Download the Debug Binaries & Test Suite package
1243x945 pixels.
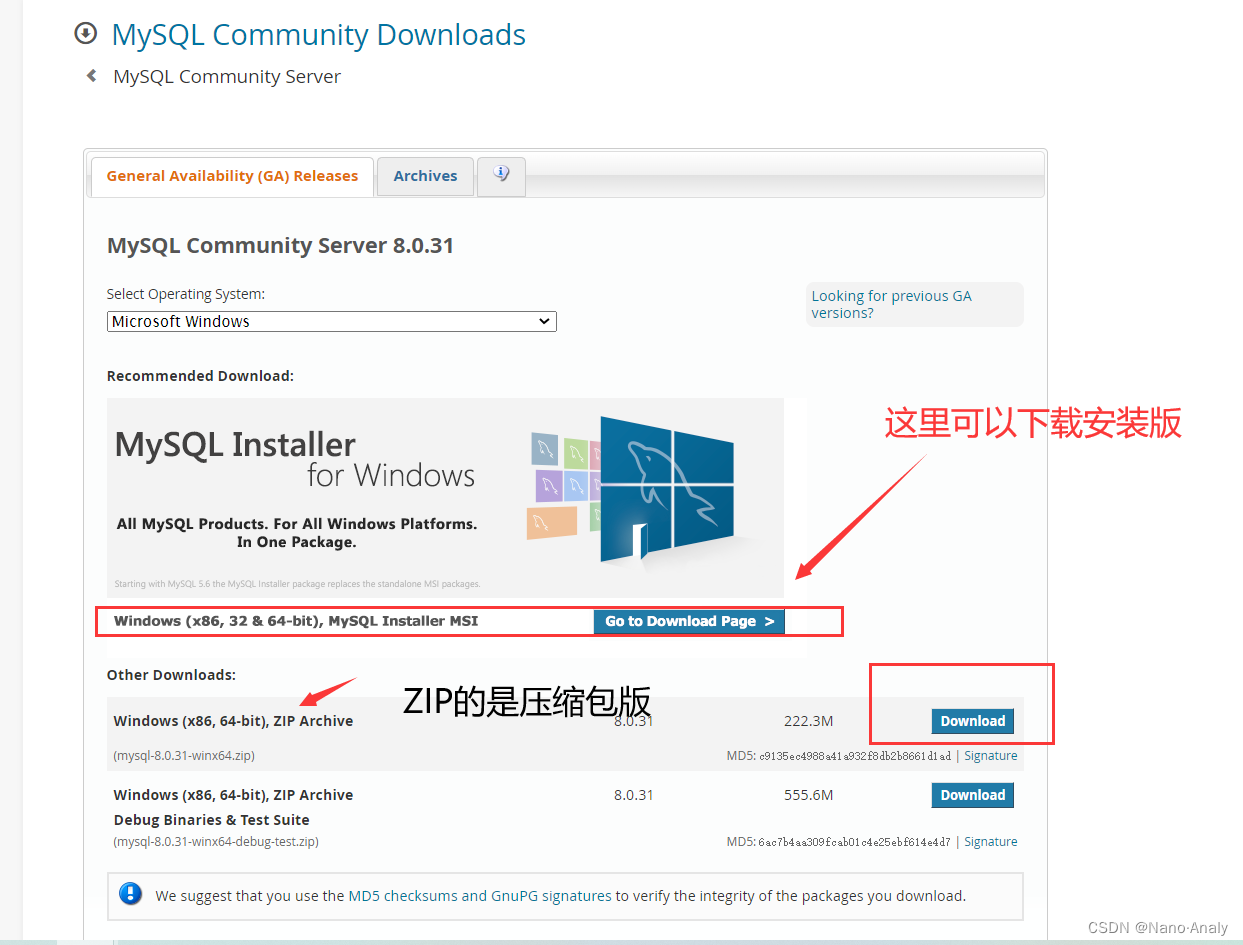[x=971, y=794]
